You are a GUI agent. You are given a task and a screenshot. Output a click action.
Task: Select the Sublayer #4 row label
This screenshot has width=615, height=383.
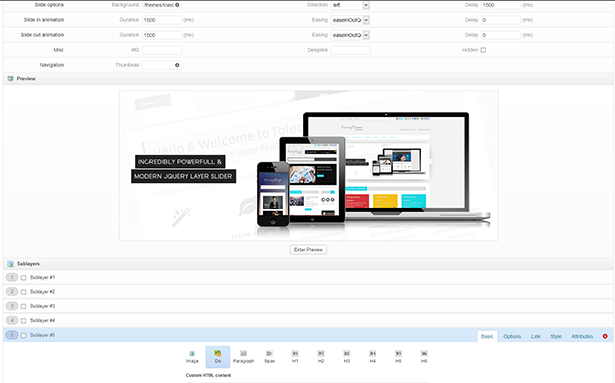[x=42, y=320]
